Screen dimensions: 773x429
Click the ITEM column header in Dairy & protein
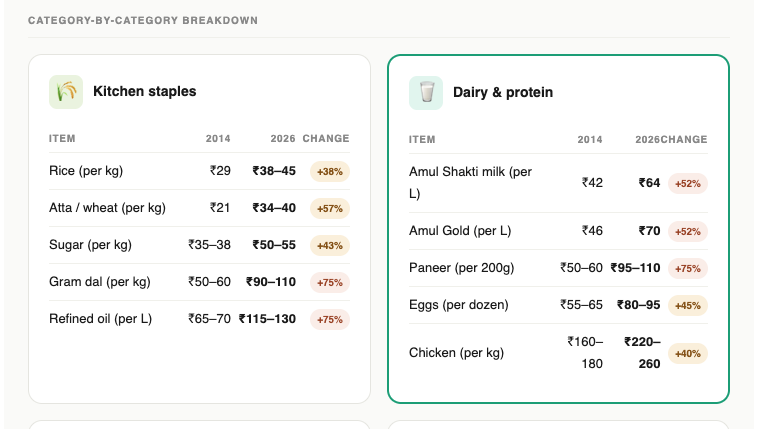click(x=422, y=140)
